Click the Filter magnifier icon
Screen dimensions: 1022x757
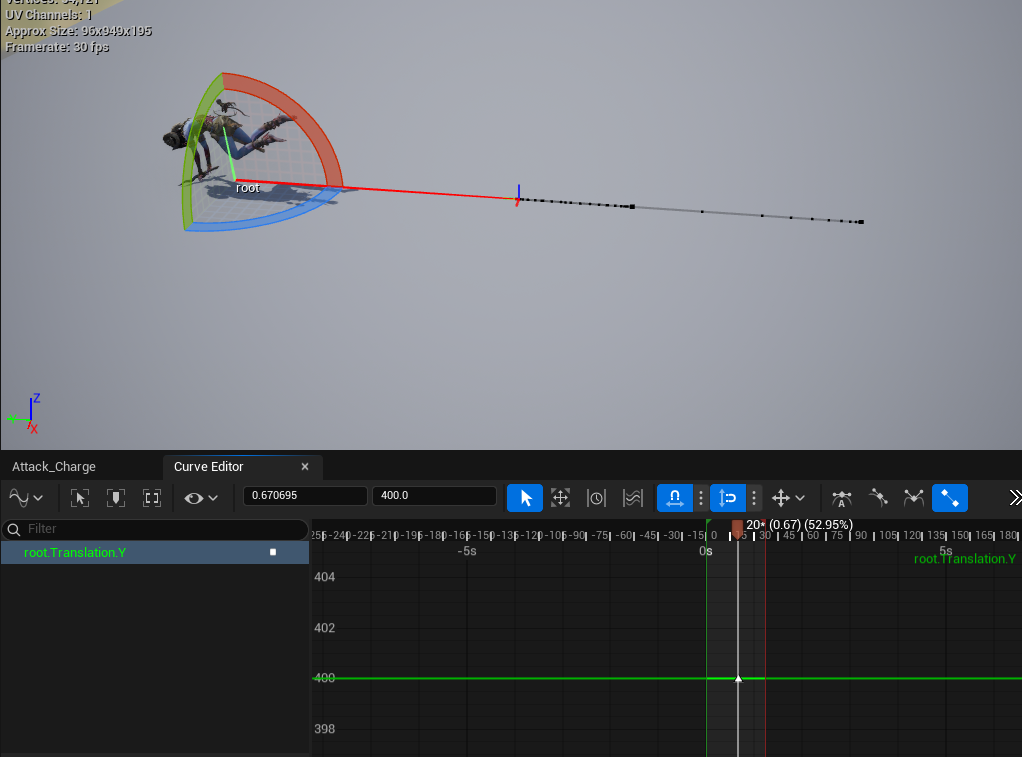tap(14, 529)
